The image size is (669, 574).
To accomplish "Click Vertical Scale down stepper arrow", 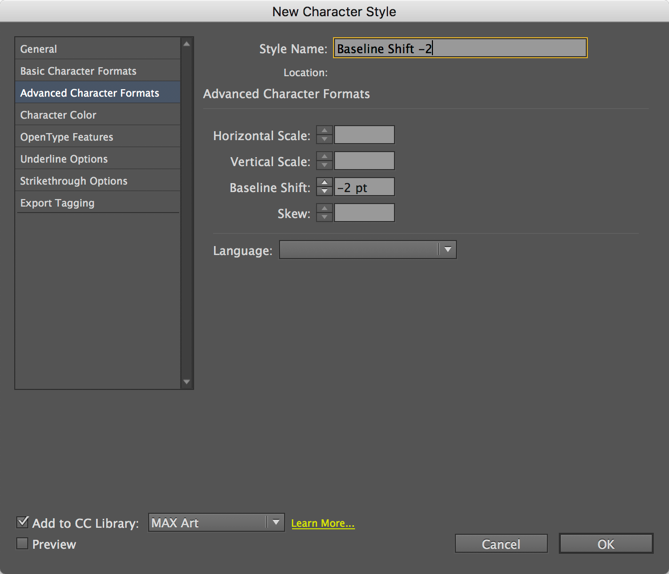I will click(324, 165).
